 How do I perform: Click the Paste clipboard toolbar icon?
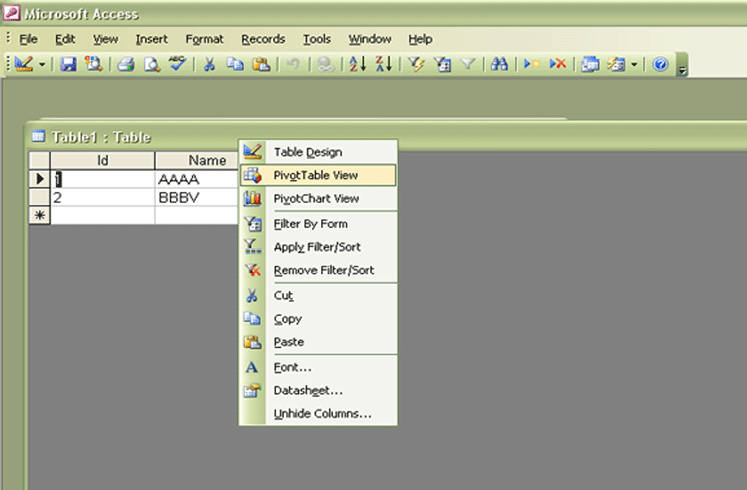(x=261, y=64)
